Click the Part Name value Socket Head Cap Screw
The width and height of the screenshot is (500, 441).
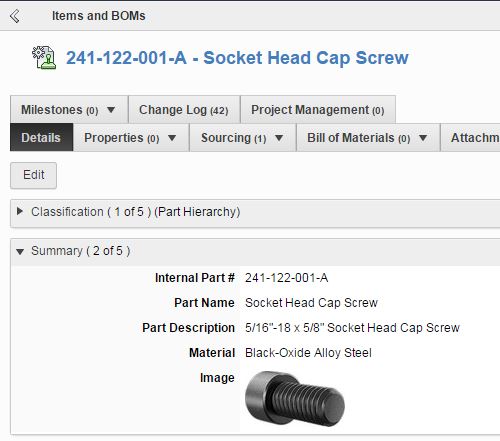tap(311, 303)
